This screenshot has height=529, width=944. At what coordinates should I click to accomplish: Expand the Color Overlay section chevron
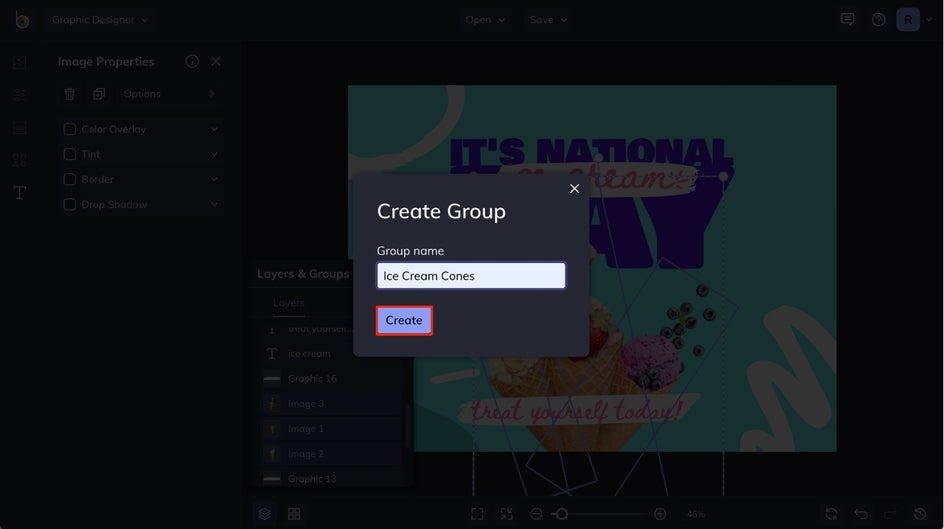[x=214, y=129]
